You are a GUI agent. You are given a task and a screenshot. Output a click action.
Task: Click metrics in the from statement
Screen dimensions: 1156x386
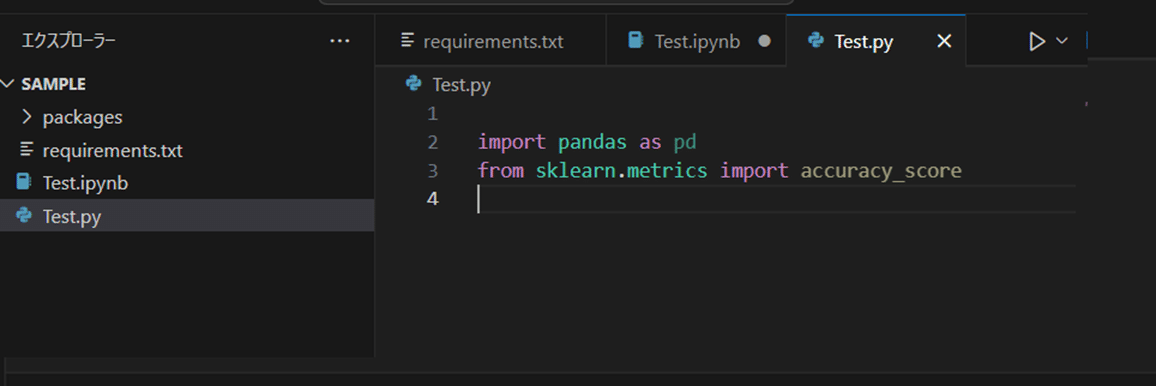click(x=667, y=171)
